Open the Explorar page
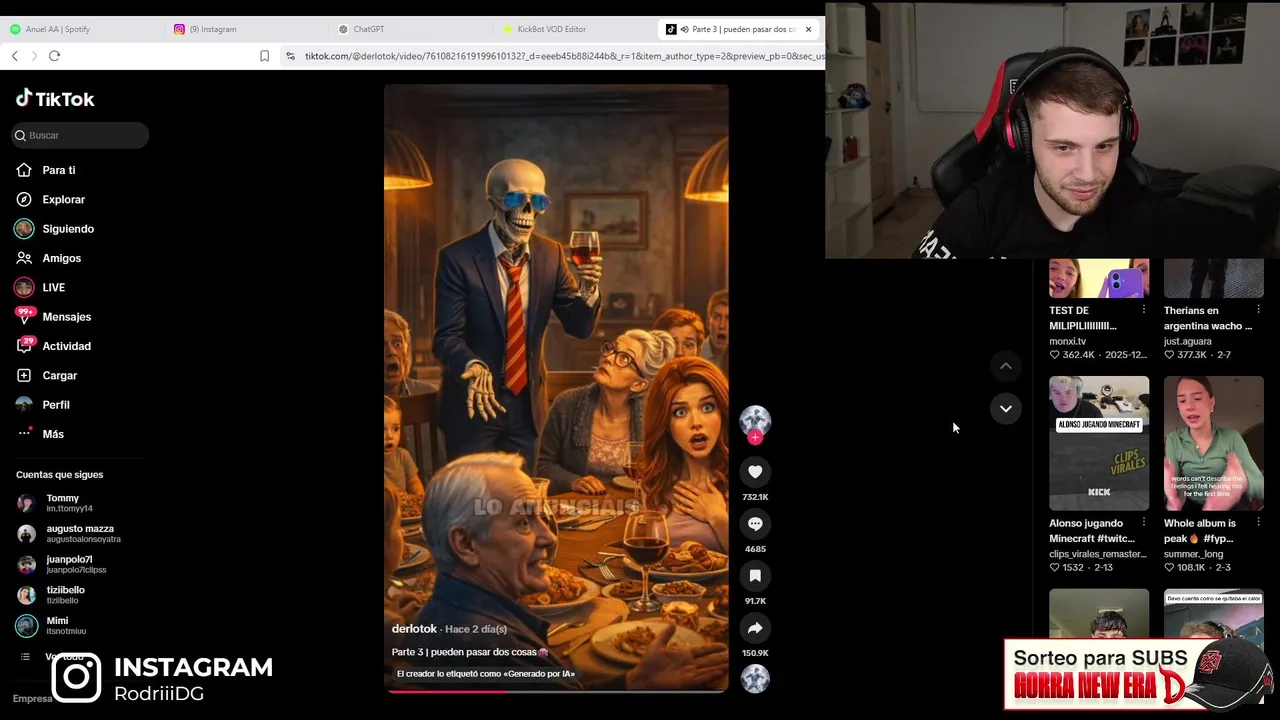Viewport: 1280px width, 720px height. (x=63, y=199)
